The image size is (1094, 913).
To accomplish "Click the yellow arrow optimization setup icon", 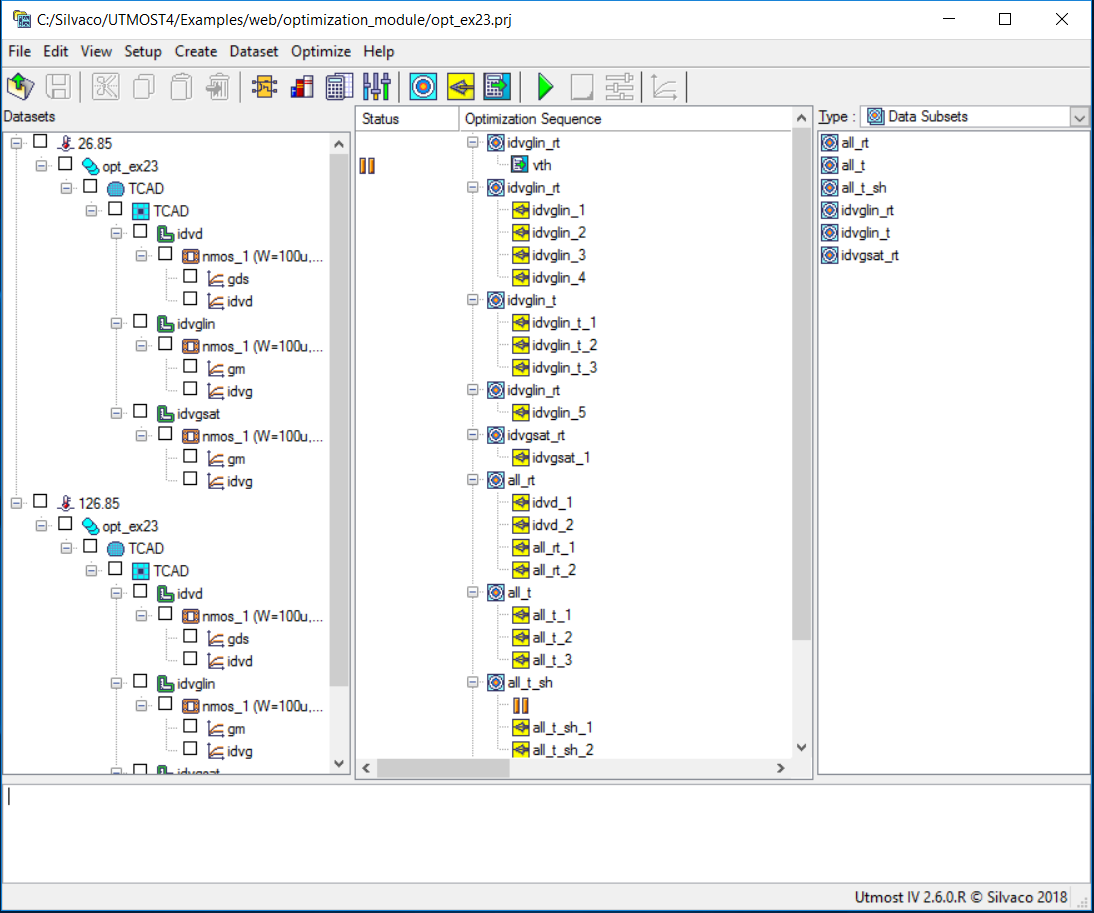I will (460, 86).
